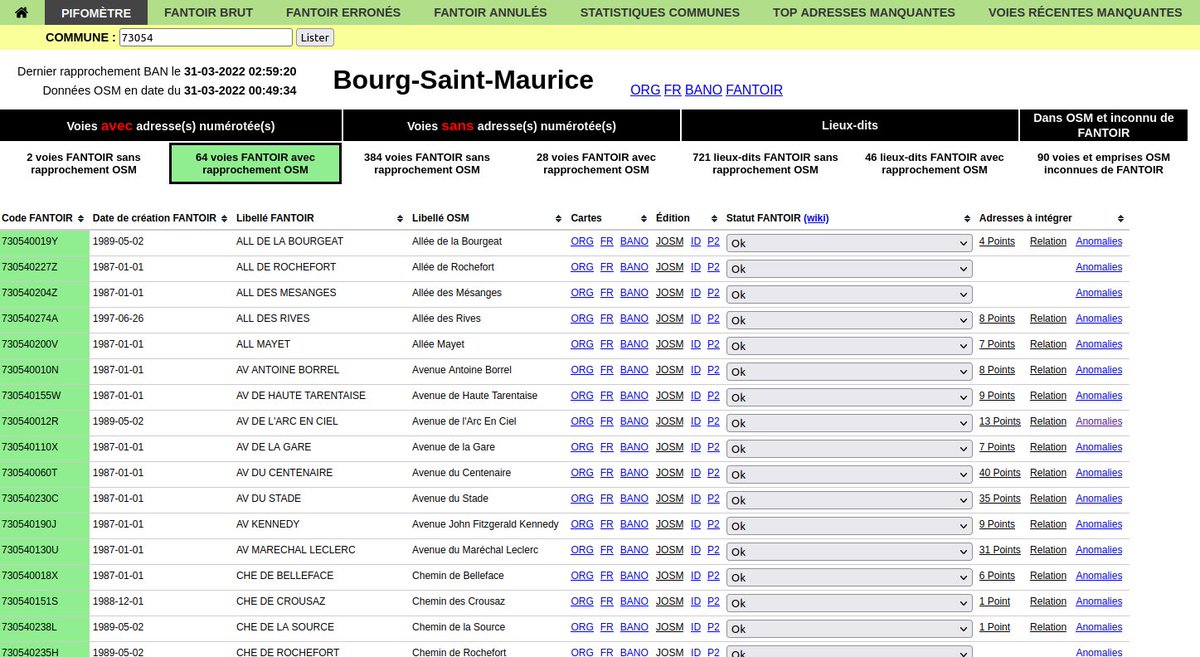The image size is (1200, 657).
Task: Sort the Adresses à intégrer column
Action: pyautogui.click(x=1122, y=218)
